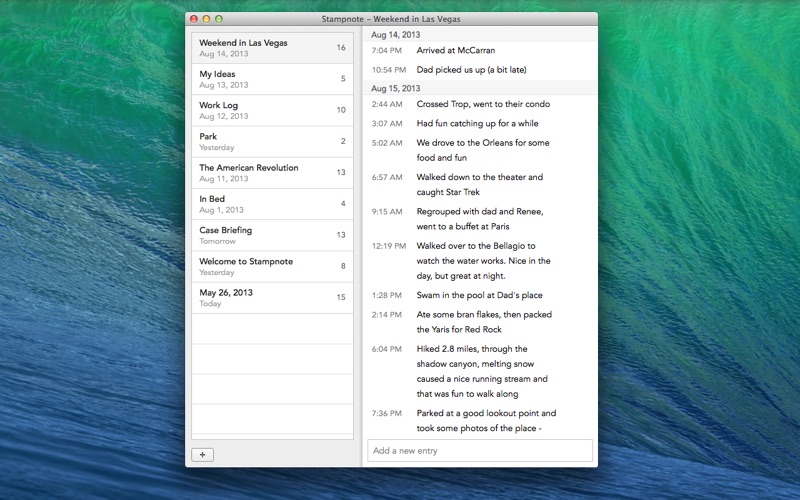Click 'Dad picked us up' entry
The width and height of the screenshot is (800, 500).
tap(471, 69)
